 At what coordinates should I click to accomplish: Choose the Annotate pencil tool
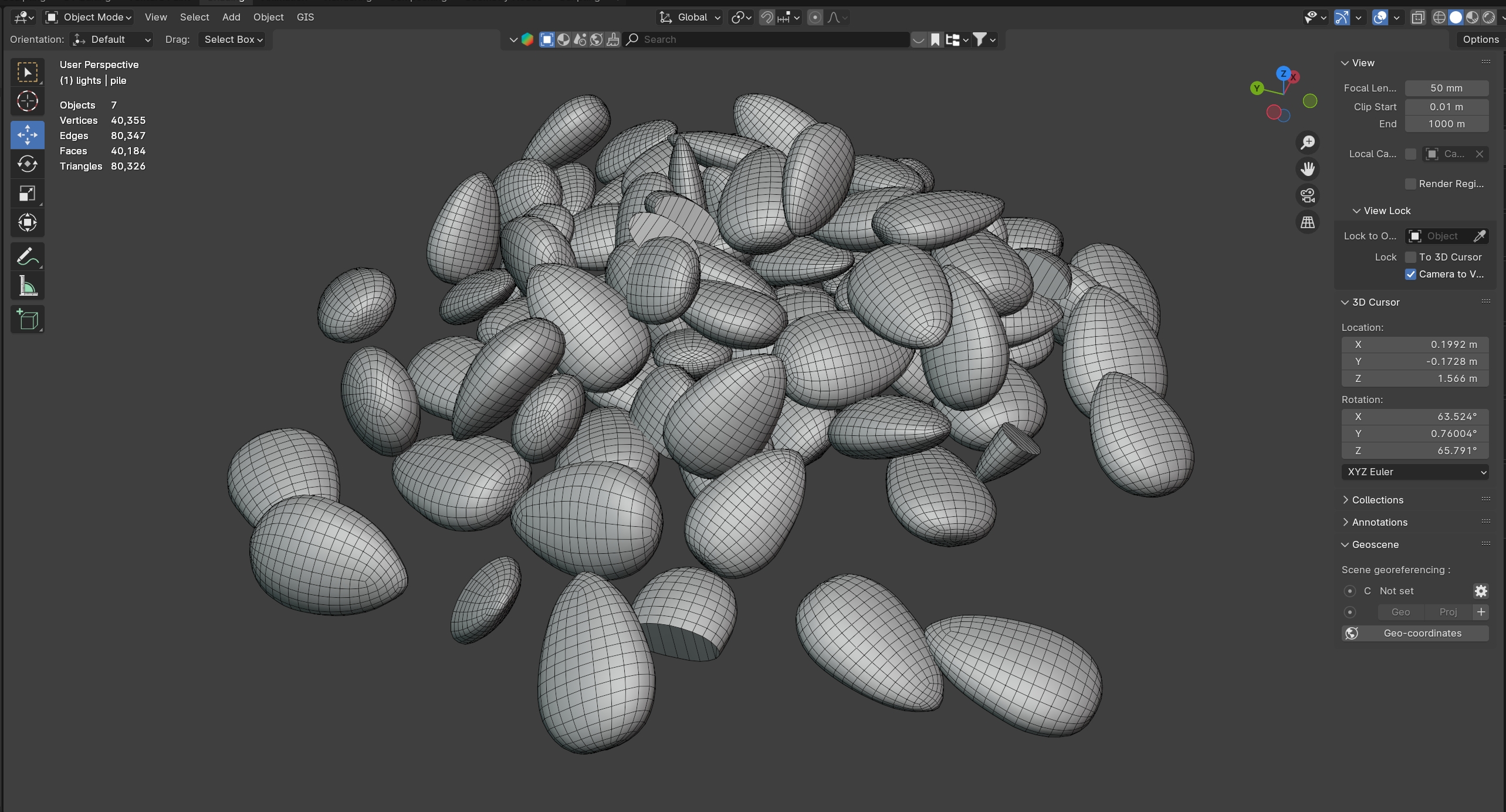coord(27,257)
